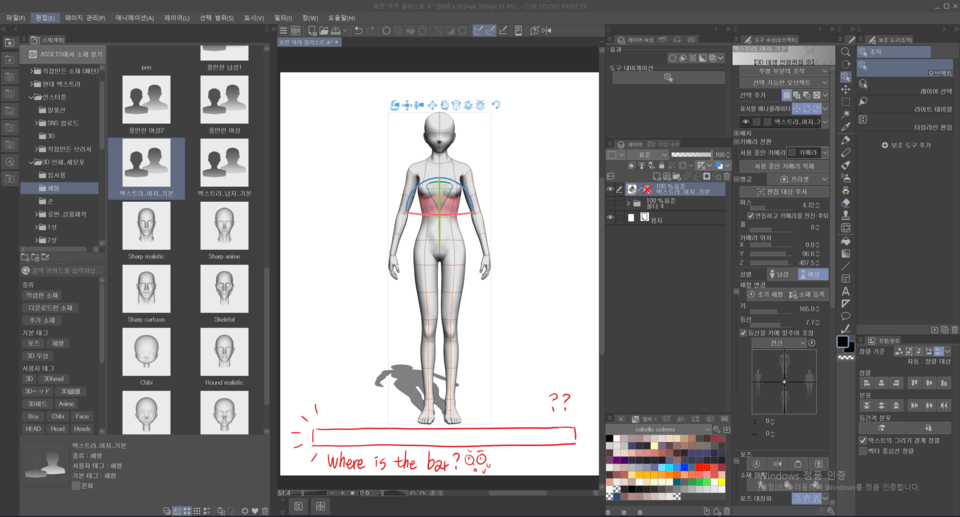Adjust the layer opacity slider showing 100
960x517 pixels.
(x=691, y=155)
